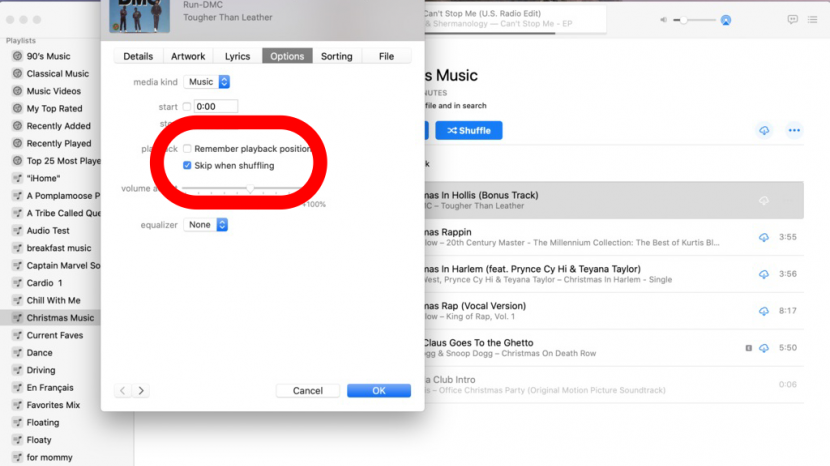Switch to the Details tab
This screenshot has height=466, width=830.
click(138, 56)
